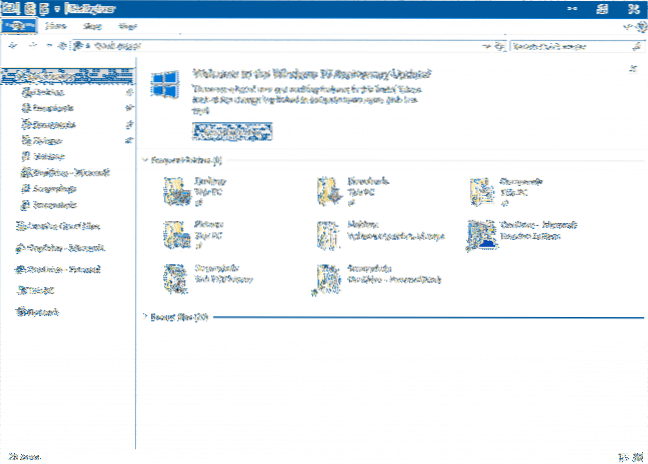This screenshot has width=648, height=464.
Task: Open the File menu tab
Action: tap(20, 25)
